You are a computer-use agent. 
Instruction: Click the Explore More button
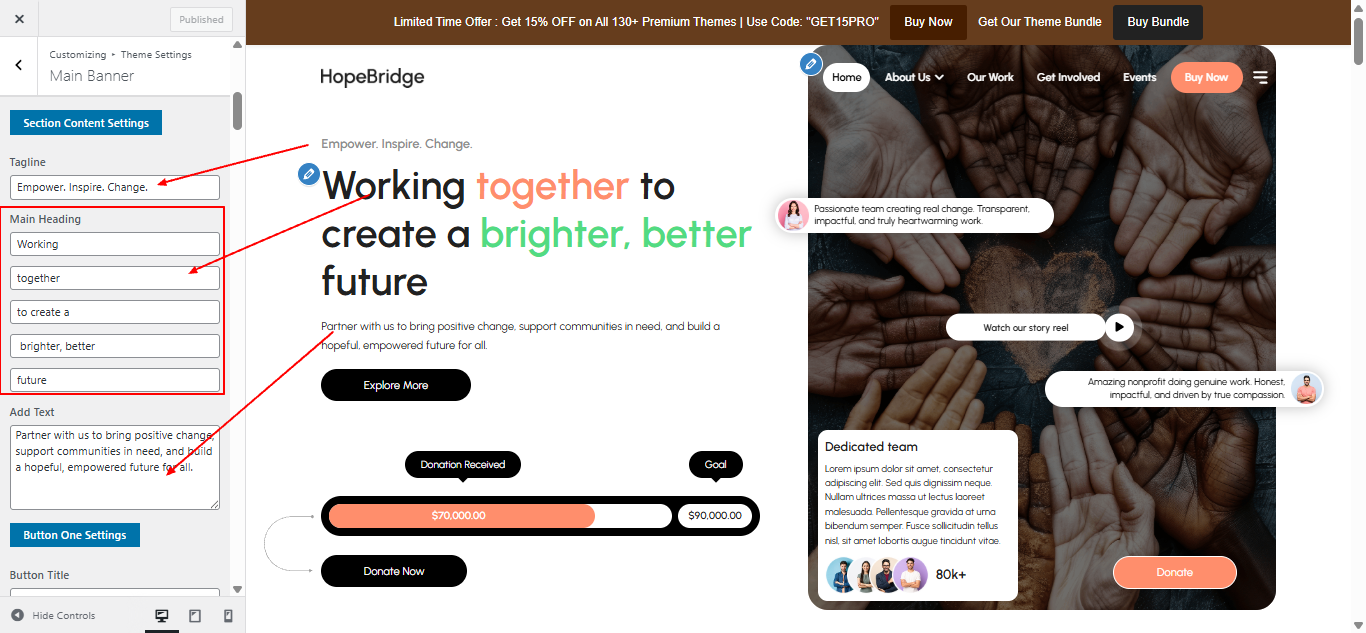pos(396,385)
